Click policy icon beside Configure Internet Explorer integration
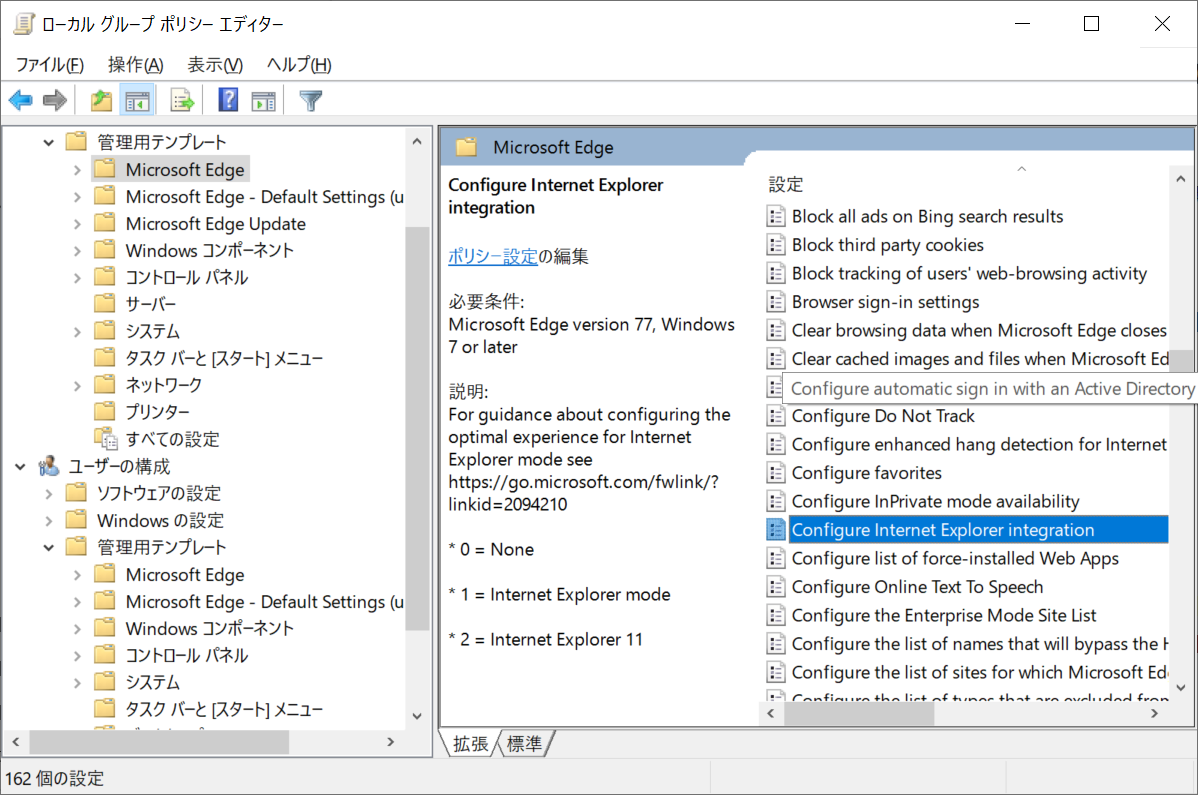1198x795 pixels. click(775, 530)
